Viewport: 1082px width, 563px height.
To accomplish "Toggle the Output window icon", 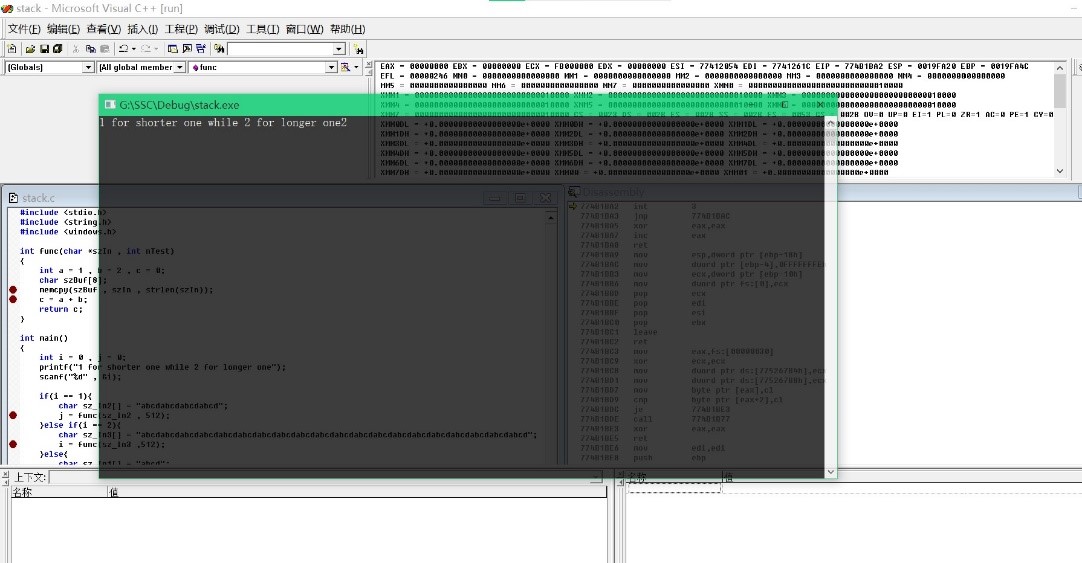I will [187, 49].
